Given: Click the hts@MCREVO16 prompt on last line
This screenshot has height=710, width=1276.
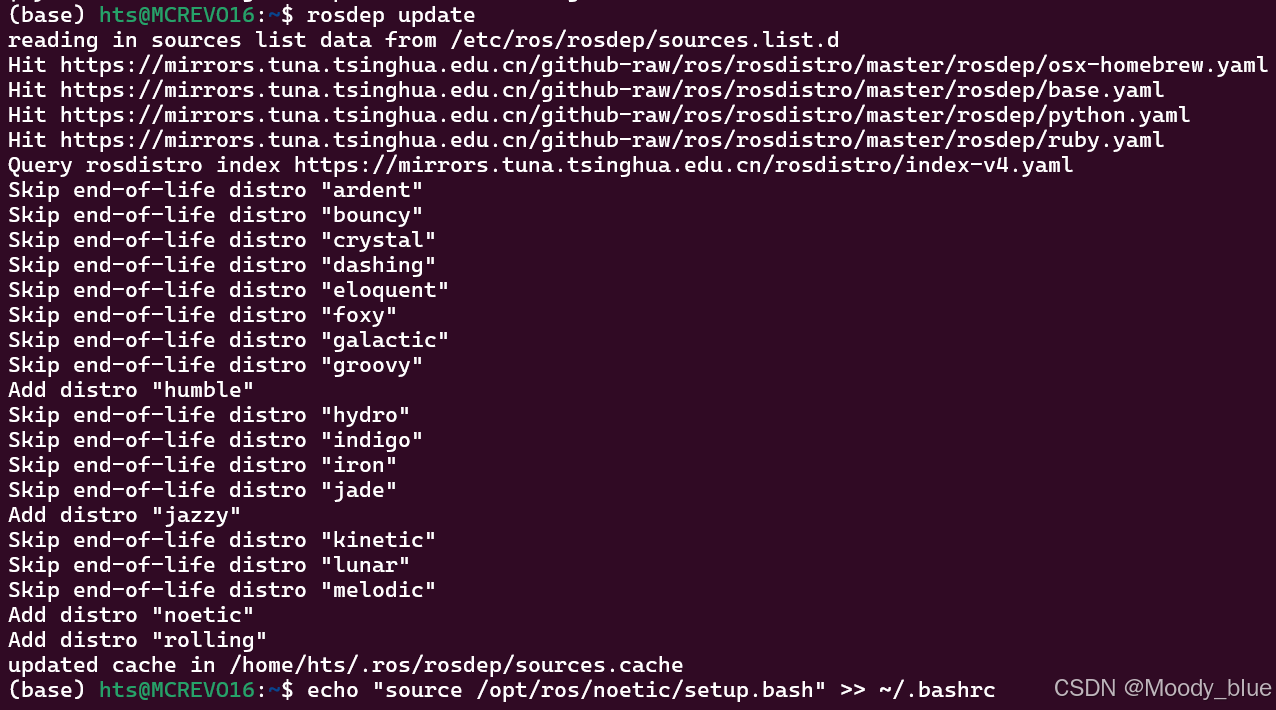Looking at the screenshot, I should pos(177,690).
